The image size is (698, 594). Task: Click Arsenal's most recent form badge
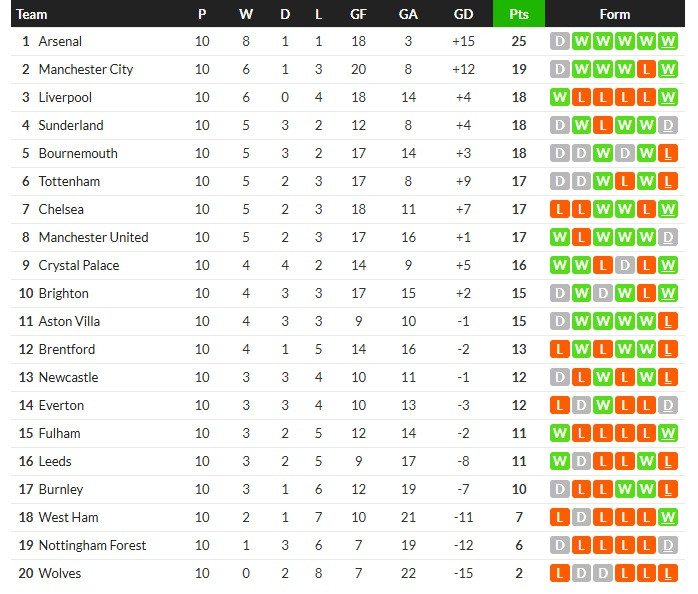tap(669, 41)
